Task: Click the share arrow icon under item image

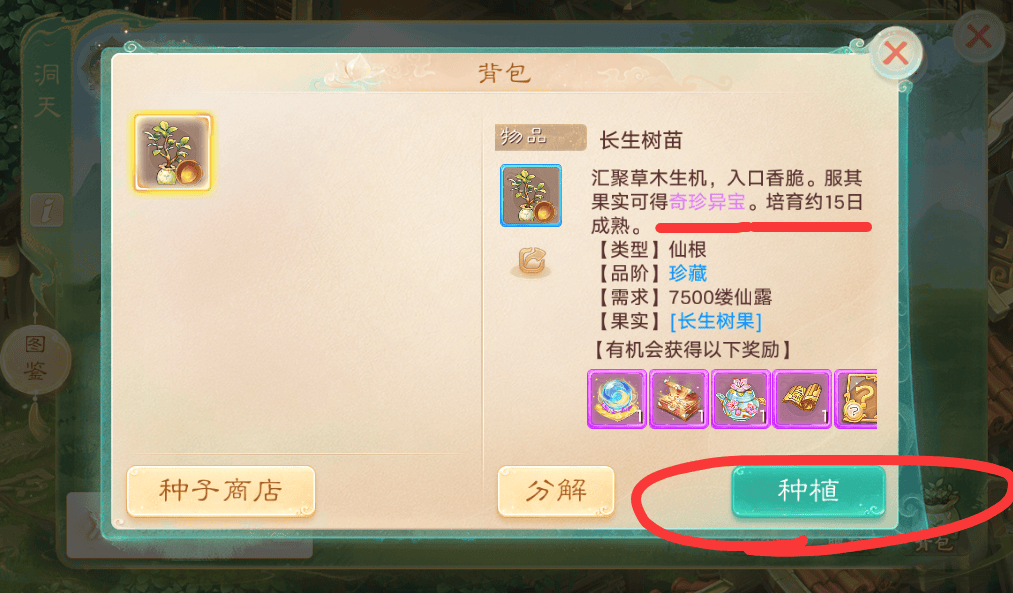Action: click(531, 262)
